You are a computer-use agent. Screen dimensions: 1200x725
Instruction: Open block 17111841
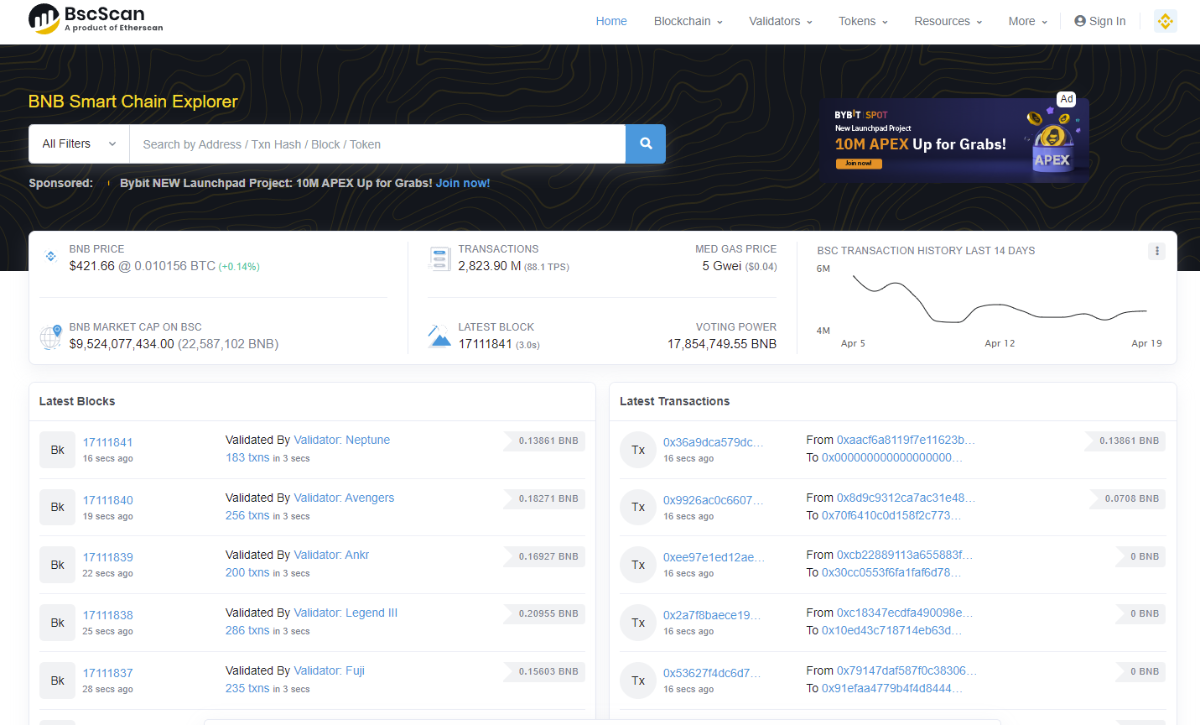(x=108, y=442)
